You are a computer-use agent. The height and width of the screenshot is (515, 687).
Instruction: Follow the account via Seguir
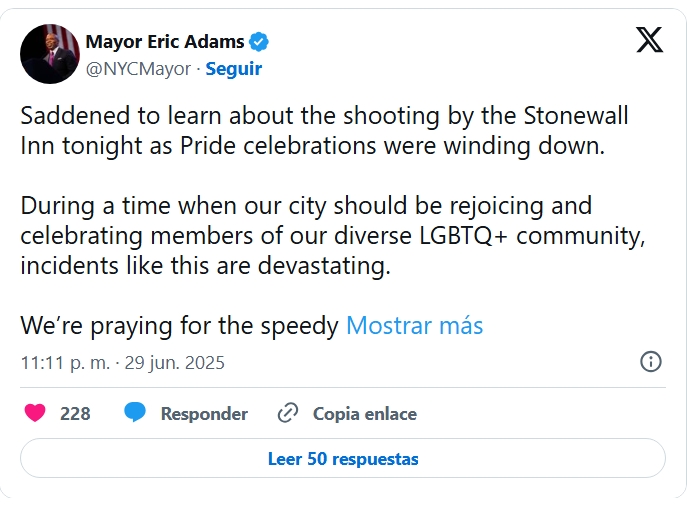[234, 69]
